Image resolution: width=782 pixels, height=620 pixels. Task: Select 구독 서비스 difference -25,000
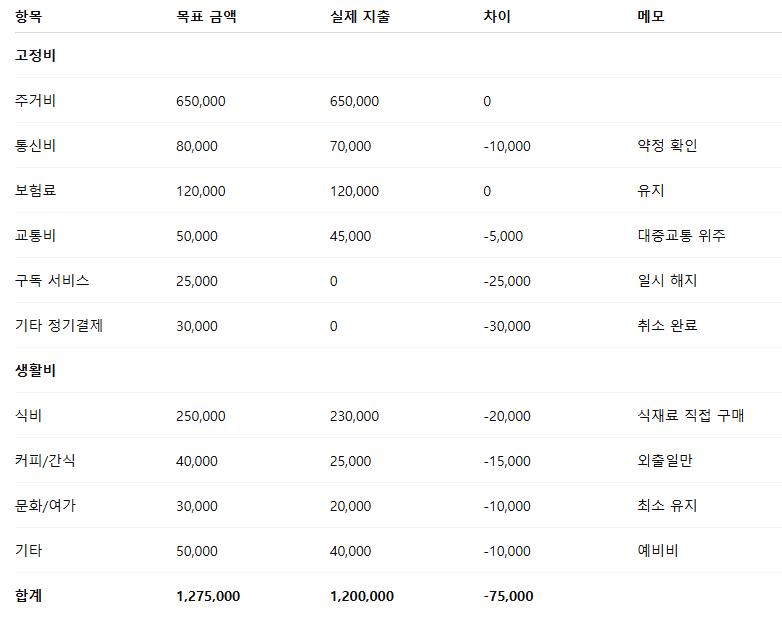point(507,281)
